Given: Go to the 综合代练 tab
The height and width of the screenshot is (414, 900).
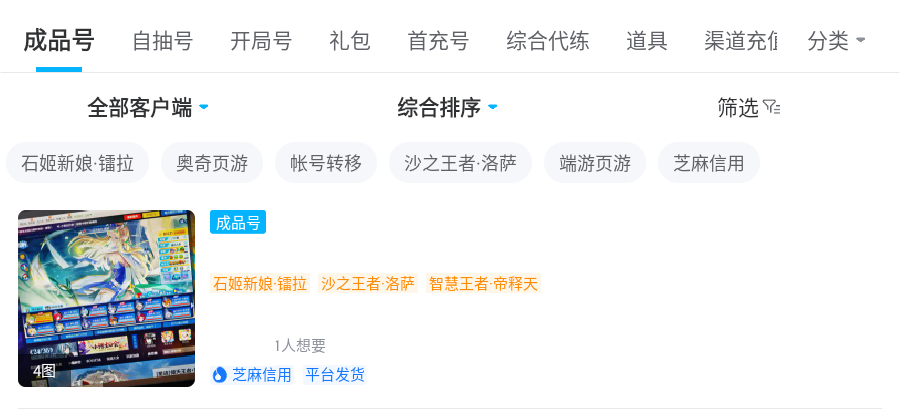Looking at the screenshot, I should [x=548, y=41].
